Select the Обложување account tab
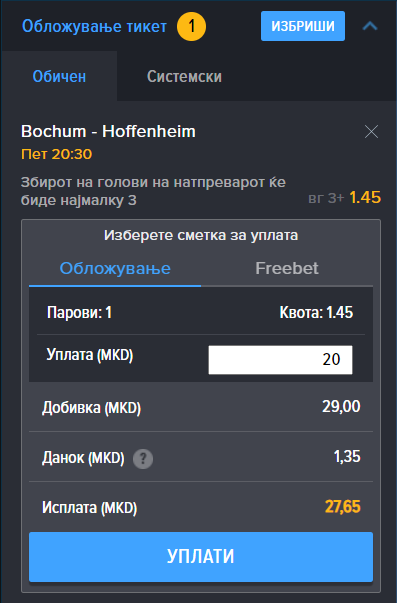 tap(115, 268)
